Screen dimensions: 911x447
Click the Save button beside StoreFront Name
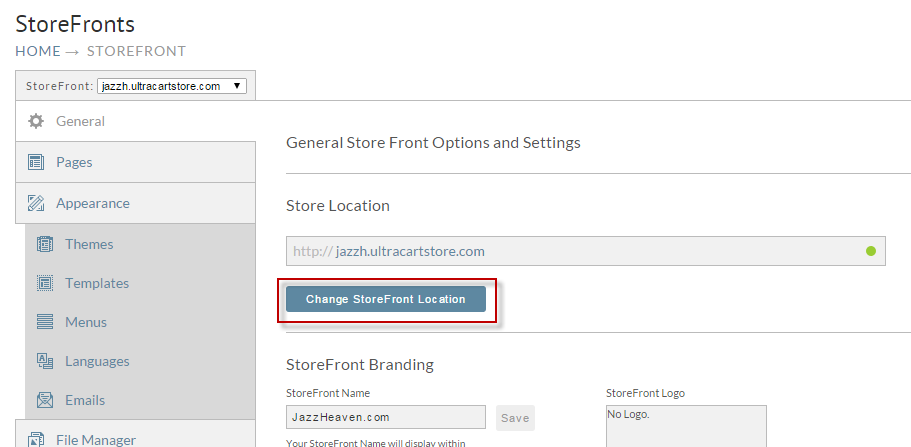pos(515,418)
